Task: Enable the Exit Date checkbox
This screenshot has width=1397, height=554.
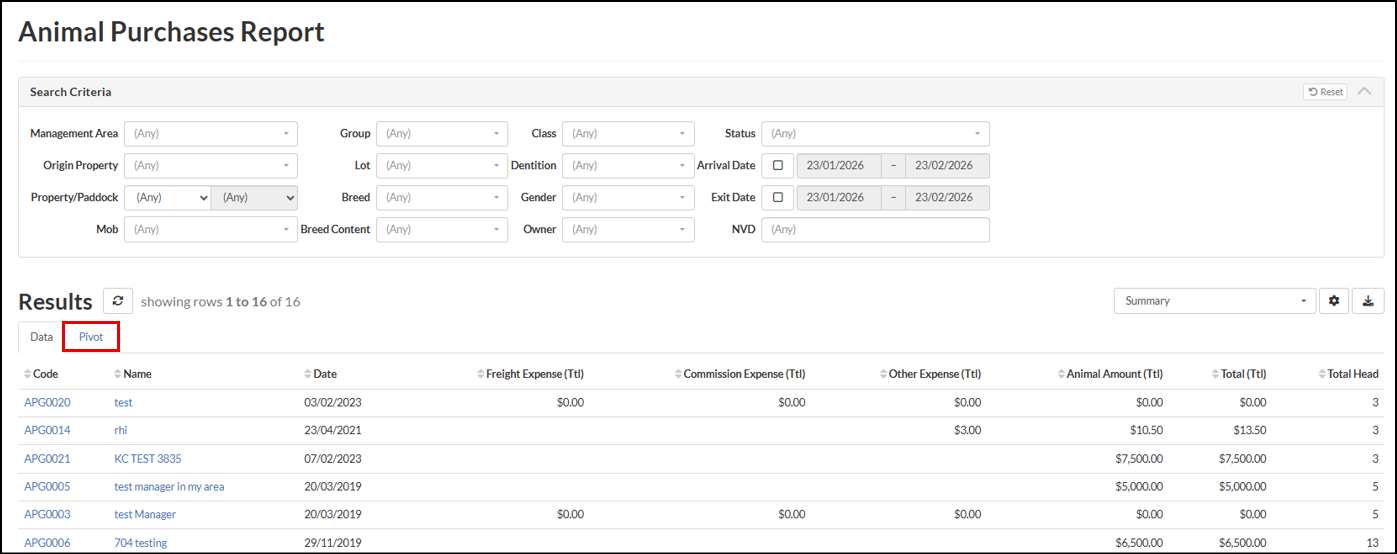Action: [778, 198]
